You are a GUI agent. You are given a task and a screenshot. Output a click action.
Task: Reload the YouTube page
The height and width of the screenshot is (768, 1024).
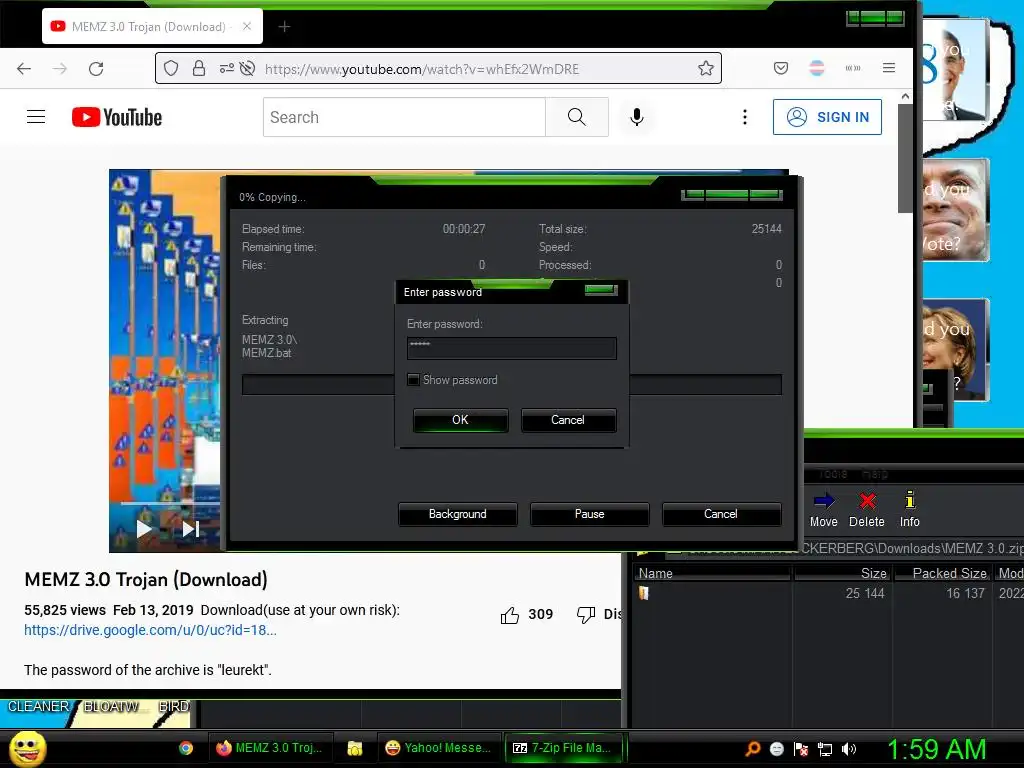coord(96,69)
